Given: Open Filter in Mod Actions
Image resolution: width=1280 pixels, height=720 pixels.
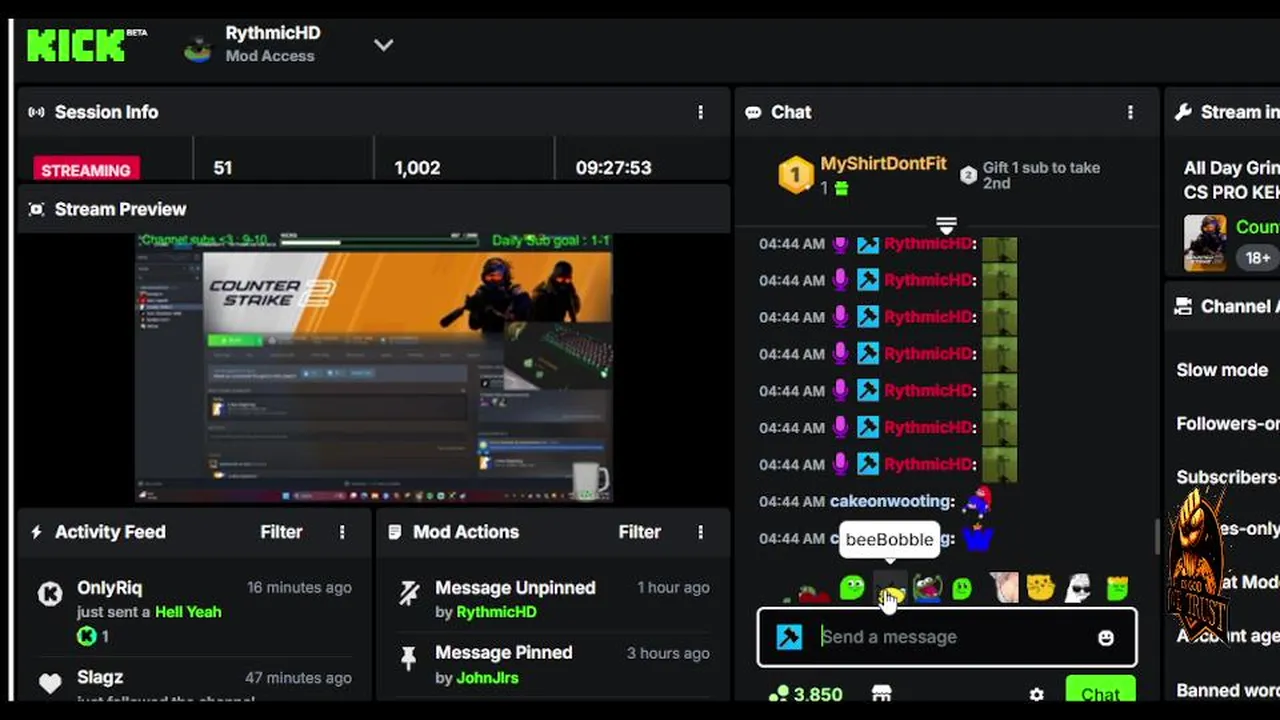Looking at the screenshot, I should [x=639, y=532].
